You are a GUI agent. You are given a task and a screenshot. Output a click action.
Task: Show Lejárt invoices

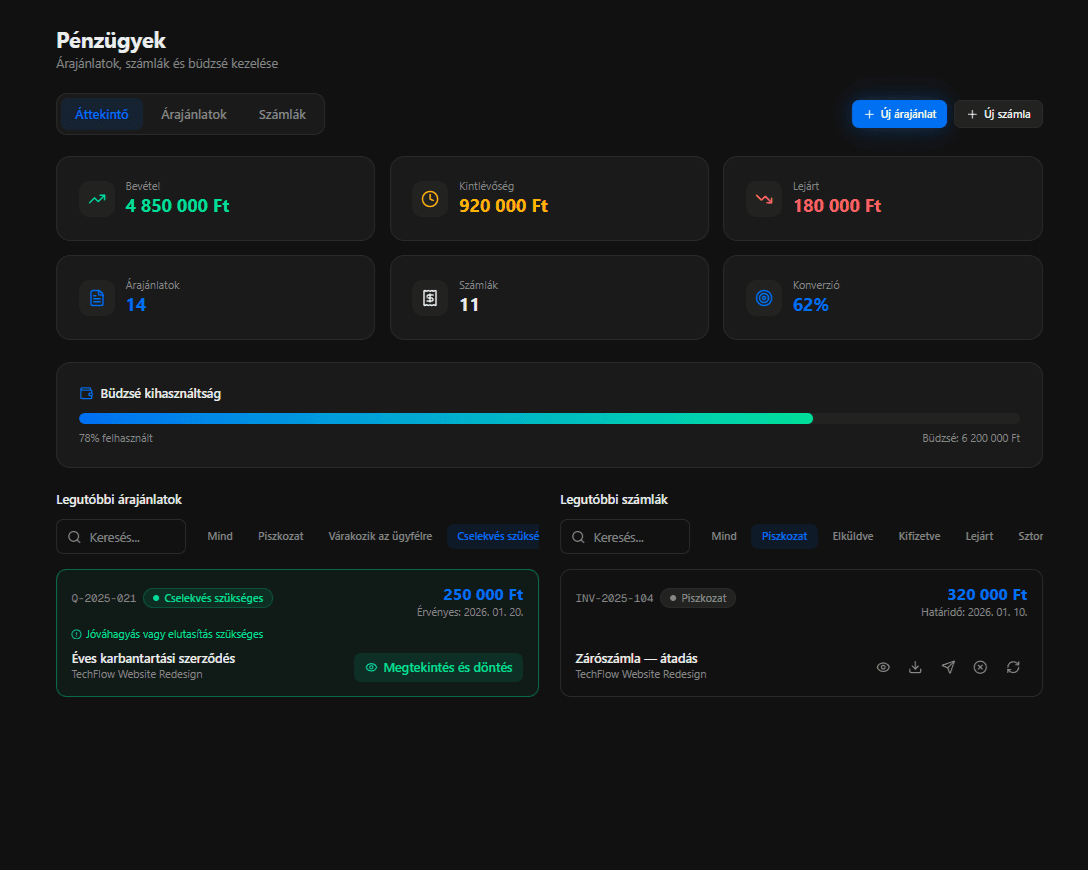click(979, 536)
